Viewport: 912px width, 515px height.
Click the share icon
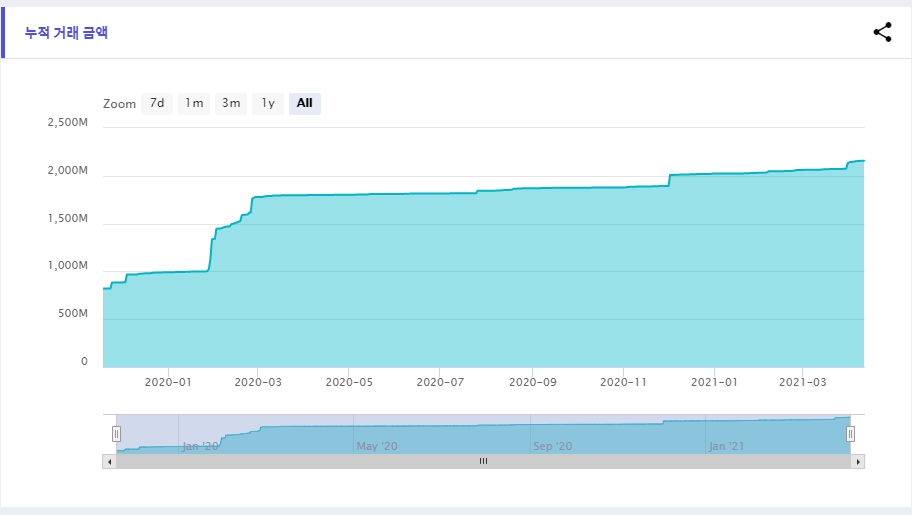(x=882, y=33)
